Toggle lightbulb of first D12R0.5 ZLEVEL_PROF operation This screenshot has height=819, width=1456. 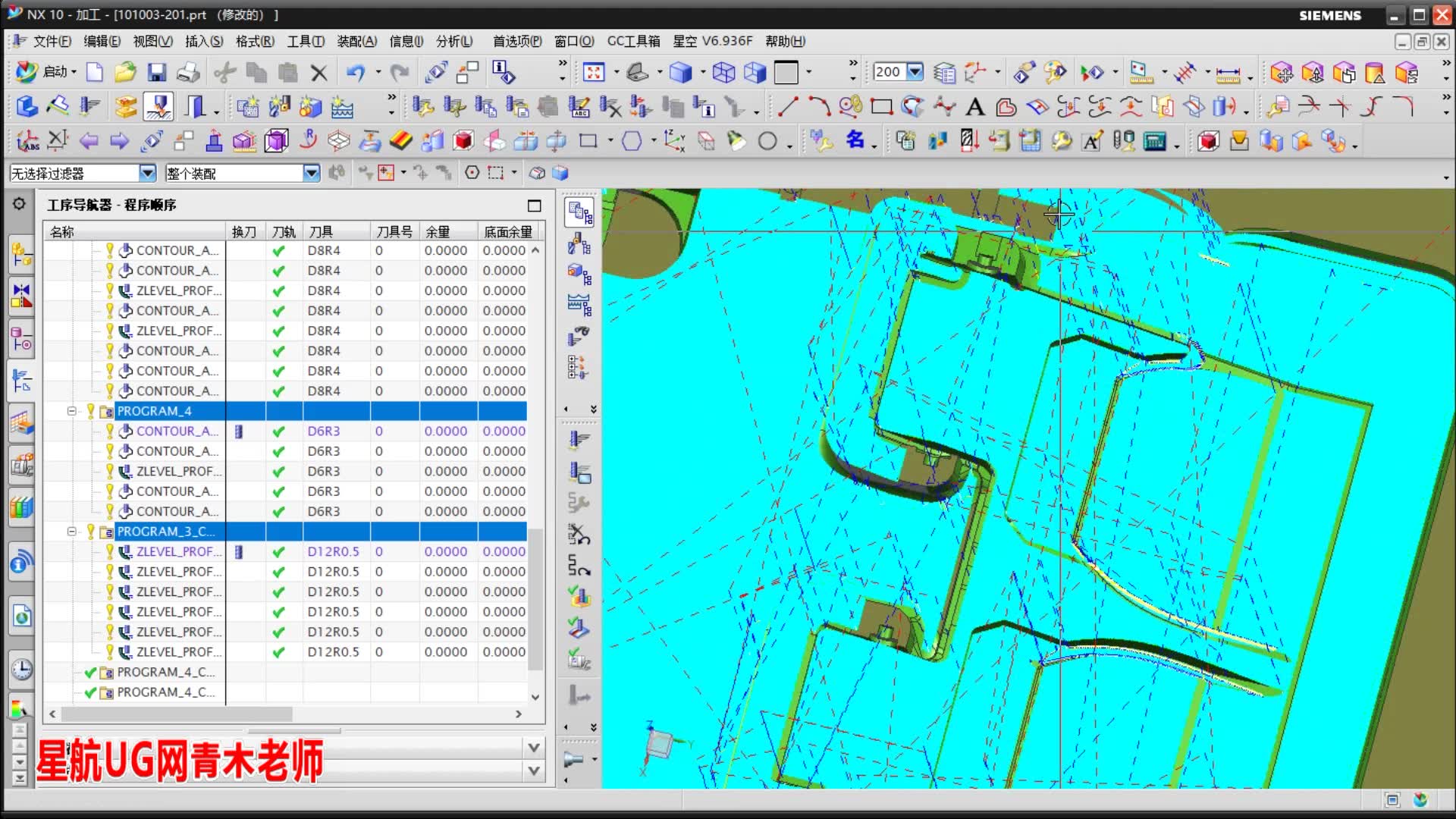coord(109,551)
